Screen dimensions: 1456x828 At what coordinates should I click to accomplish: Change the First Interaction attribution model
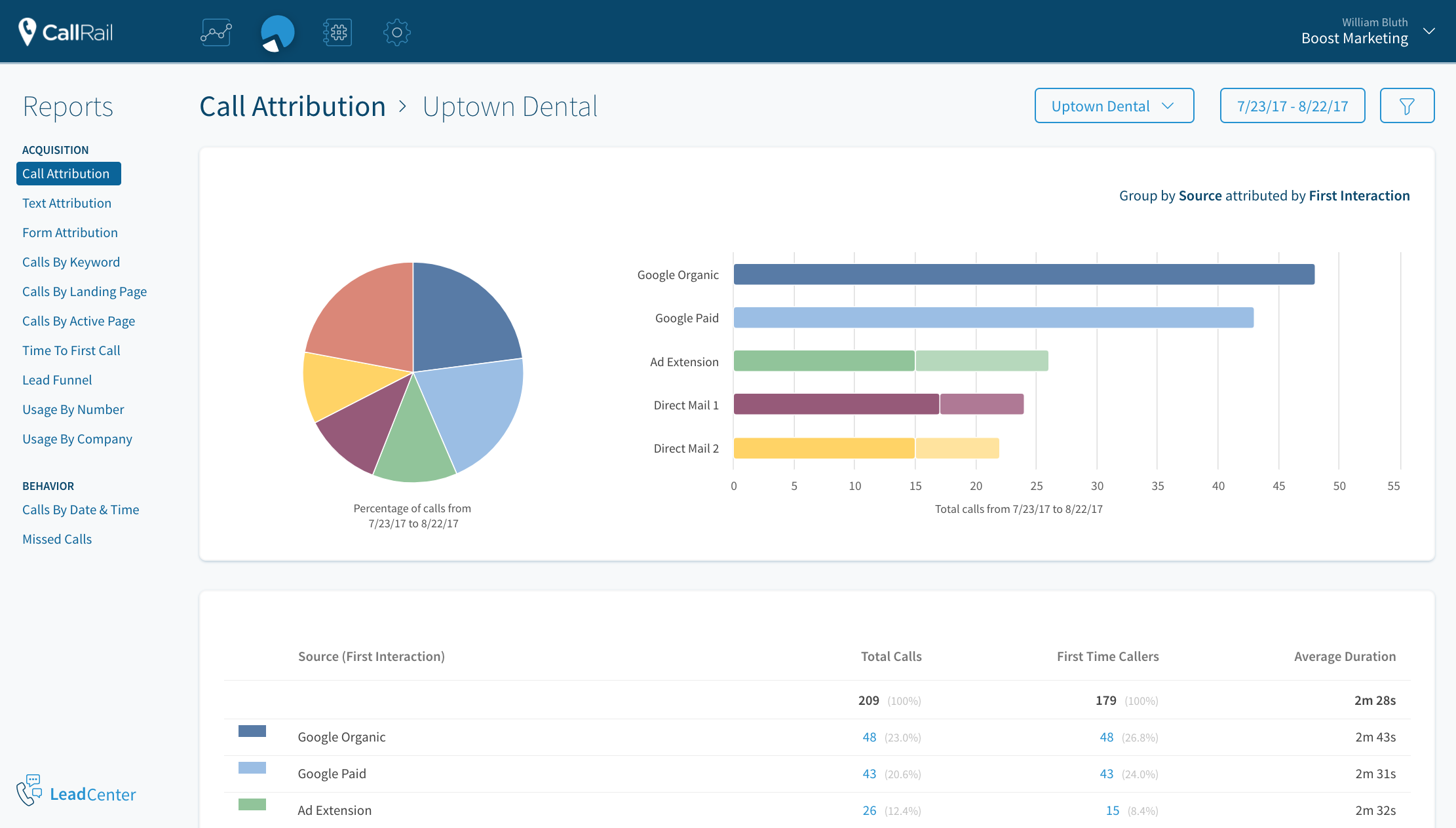[x=1359, y=195]
